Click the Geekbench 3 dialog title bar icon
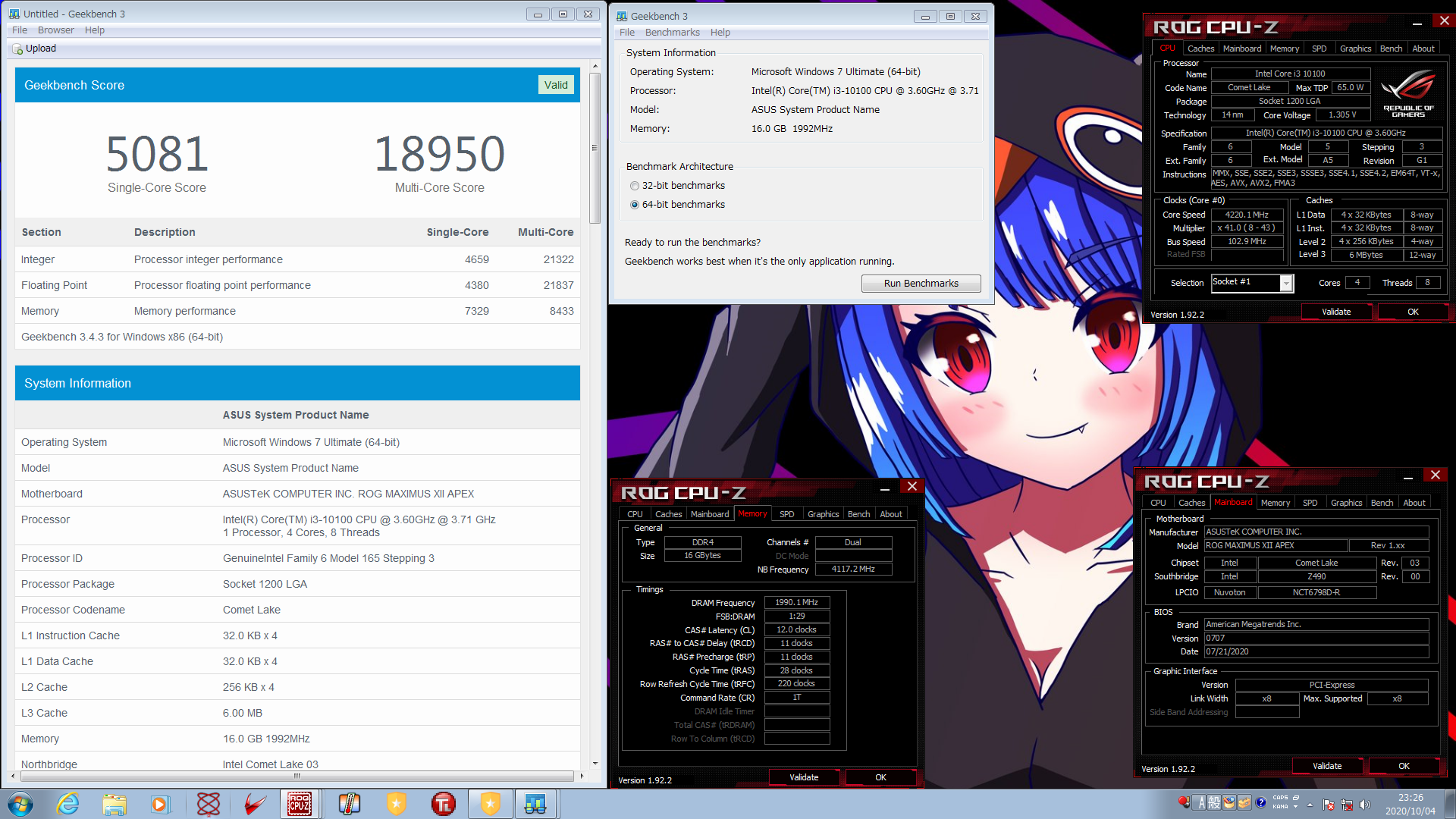The height and width of the screenshot is (819, 1456). tap(621, 16)
